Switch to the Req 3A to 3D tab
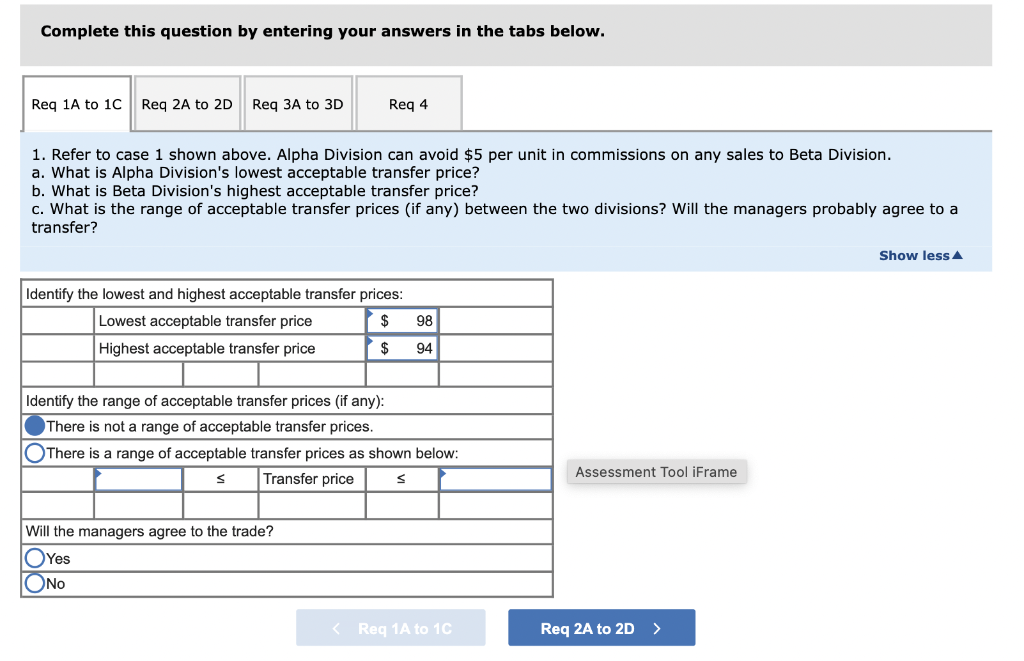Viewport: 1024px width, 661px height. 297,104
